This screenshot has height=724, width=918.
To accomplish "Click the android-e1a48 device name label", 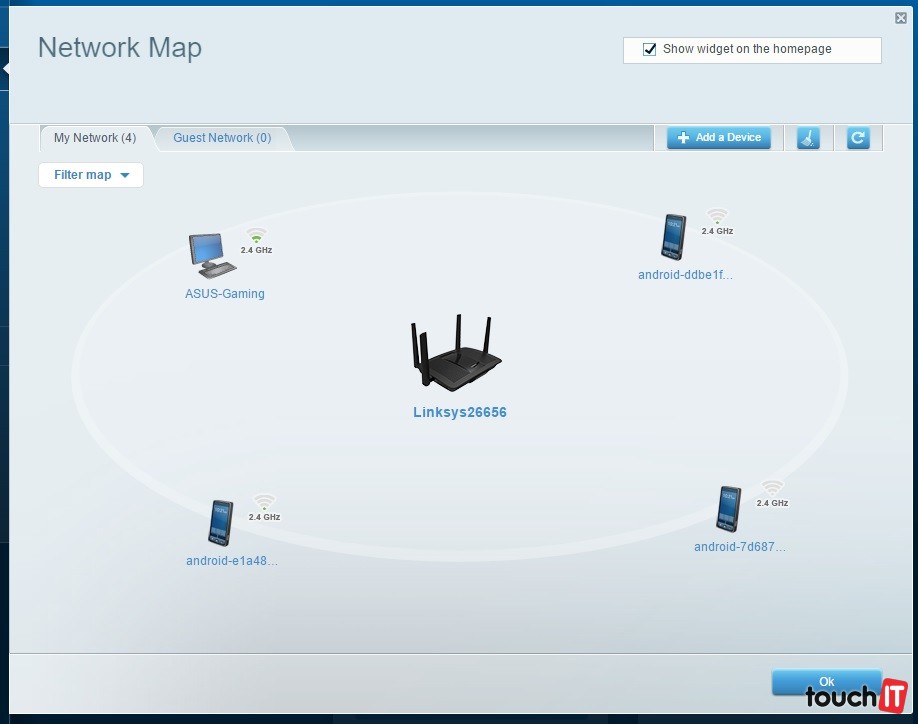I will pos(232,561).
